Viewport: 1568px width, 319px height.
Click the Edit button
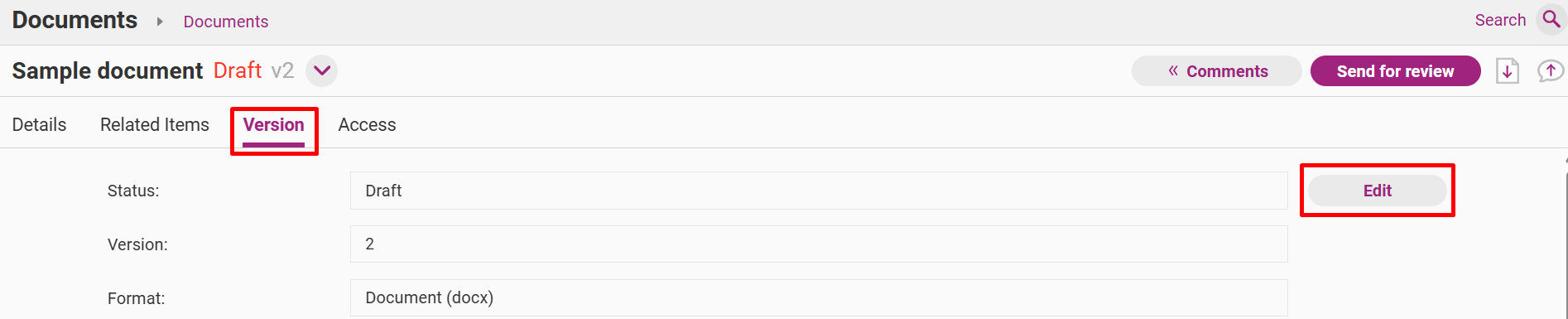point(1377,191)
